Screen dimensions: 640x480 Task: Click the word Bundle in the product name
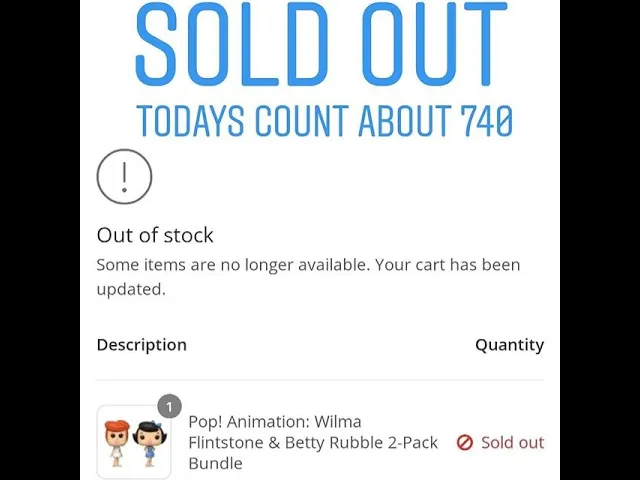pos(216,464)
